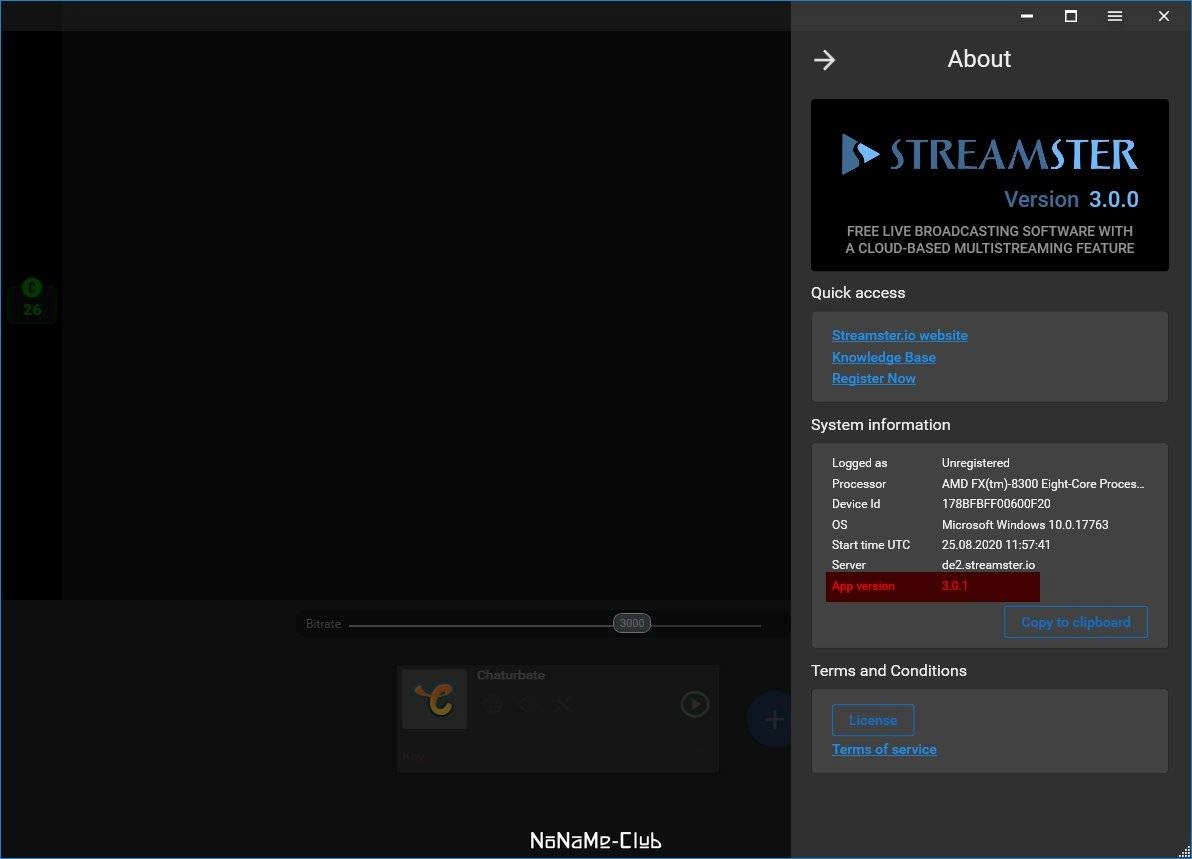Close the About panel with the arrow
Image resolution: width=1192 pixels, height=859 pixels.
pos(824,60)
